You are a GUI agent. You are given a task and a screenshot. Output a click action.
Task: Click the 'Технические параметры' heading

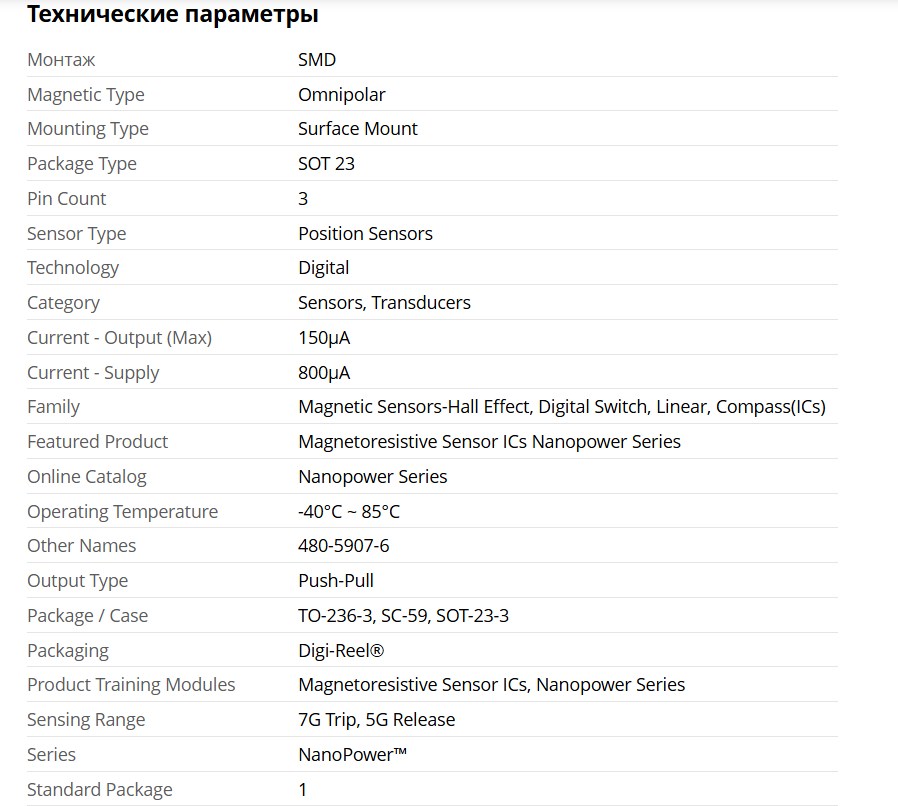[x=172, y=15]
